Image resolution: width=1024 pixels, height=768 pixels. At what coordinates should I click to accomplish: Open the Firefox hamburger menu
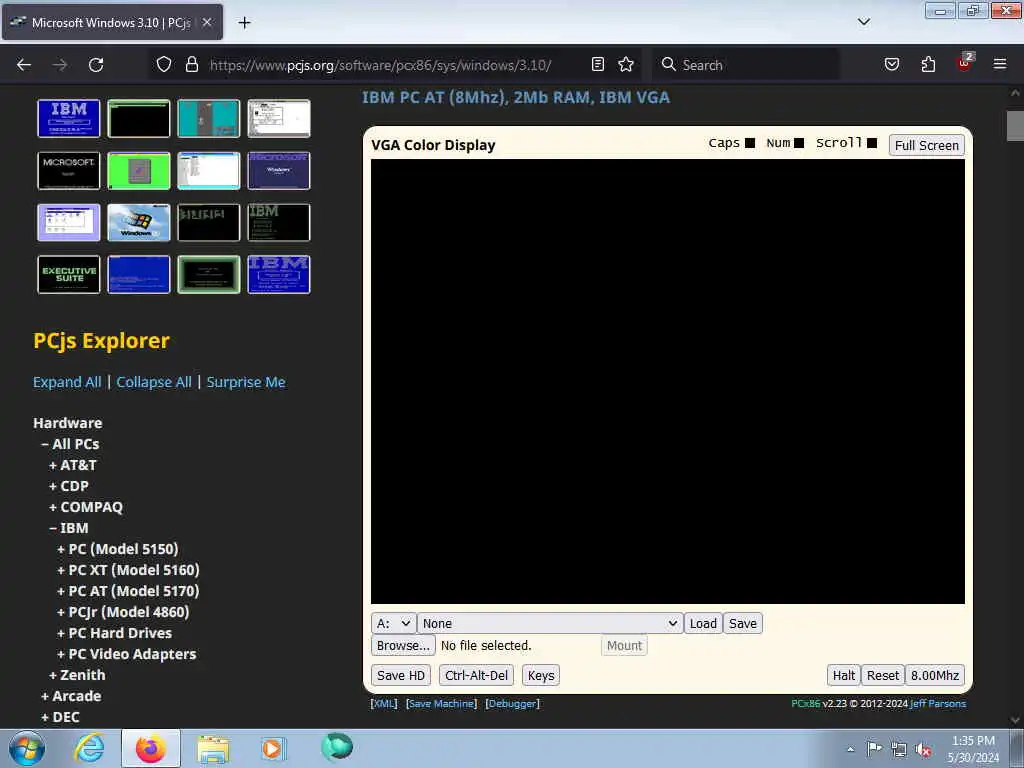click(1000, 64)
